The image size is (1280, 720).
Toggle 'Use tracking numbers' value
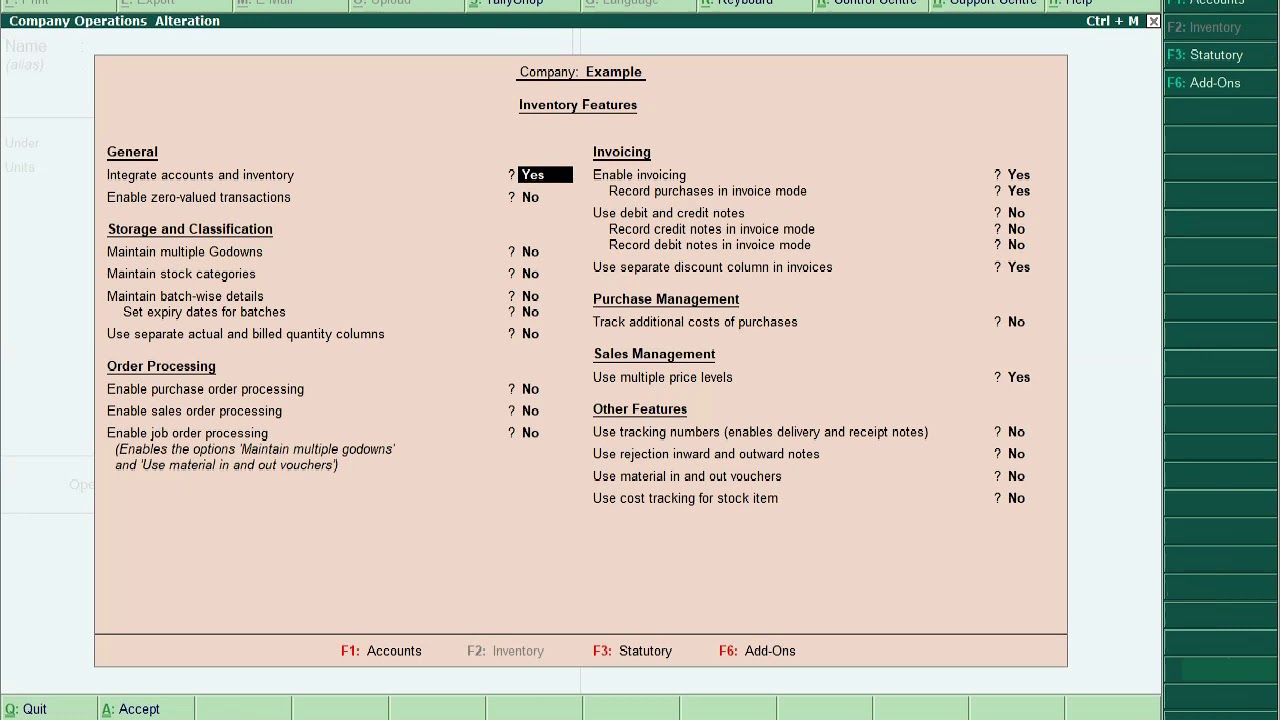pyautogui.click(x=1016, y=432)
